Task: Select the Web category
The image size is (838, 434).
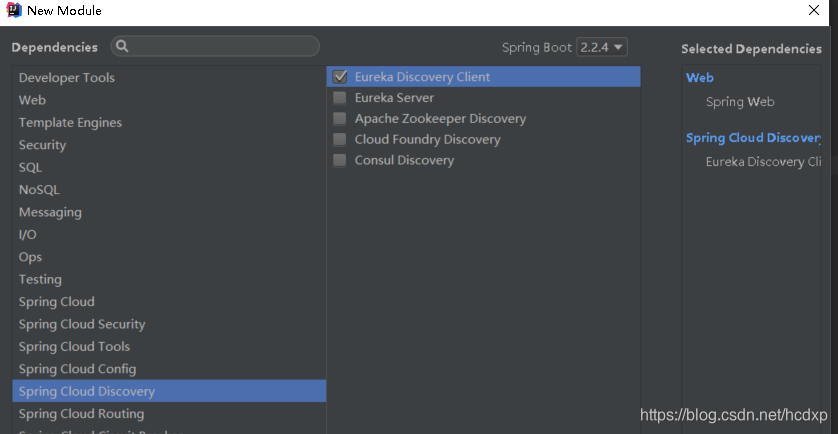Action: click(x=169, y=100)
